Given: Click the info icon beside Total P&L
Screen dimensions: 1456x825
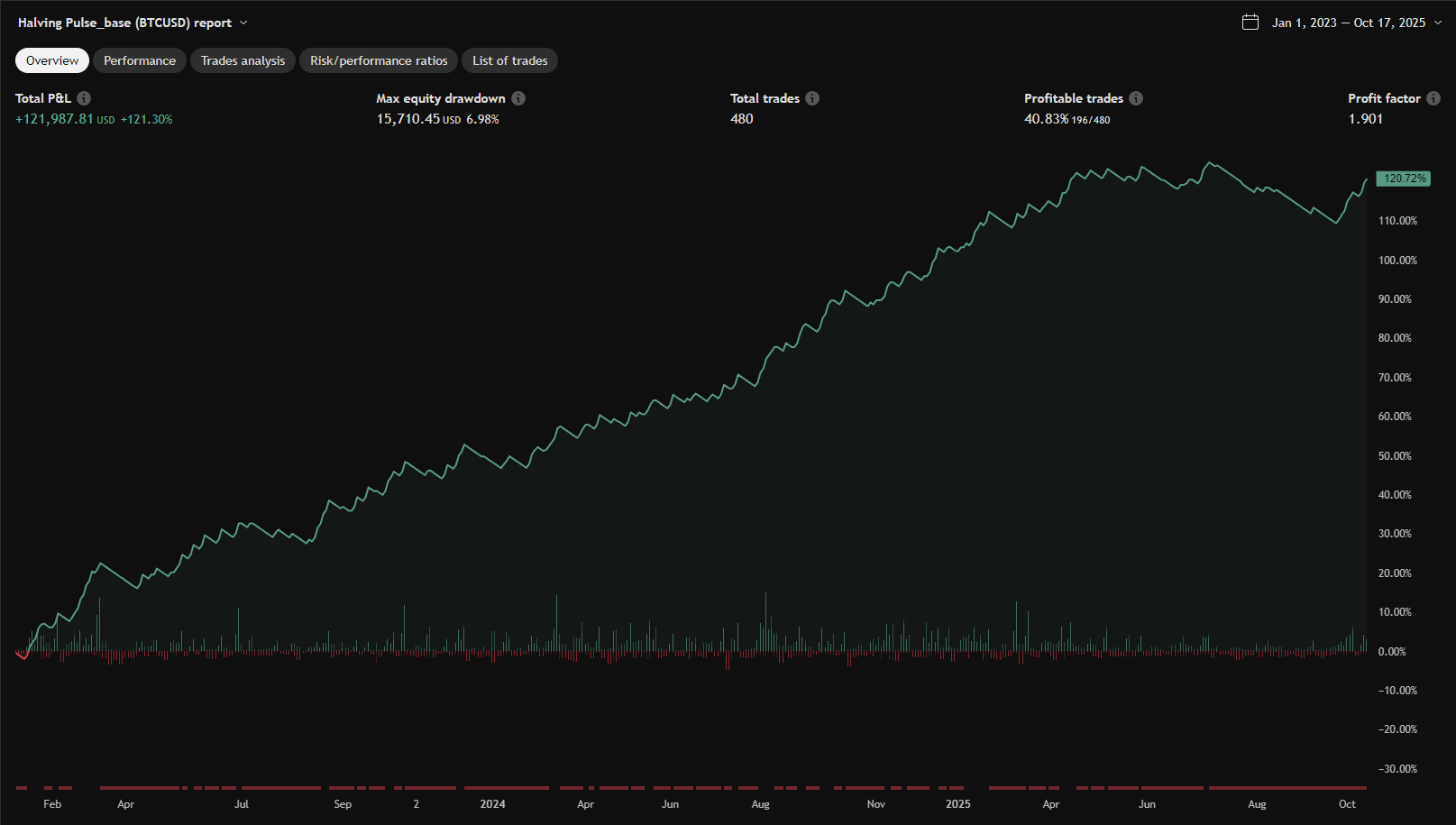Looking at the screenshot, I should 84,98.
